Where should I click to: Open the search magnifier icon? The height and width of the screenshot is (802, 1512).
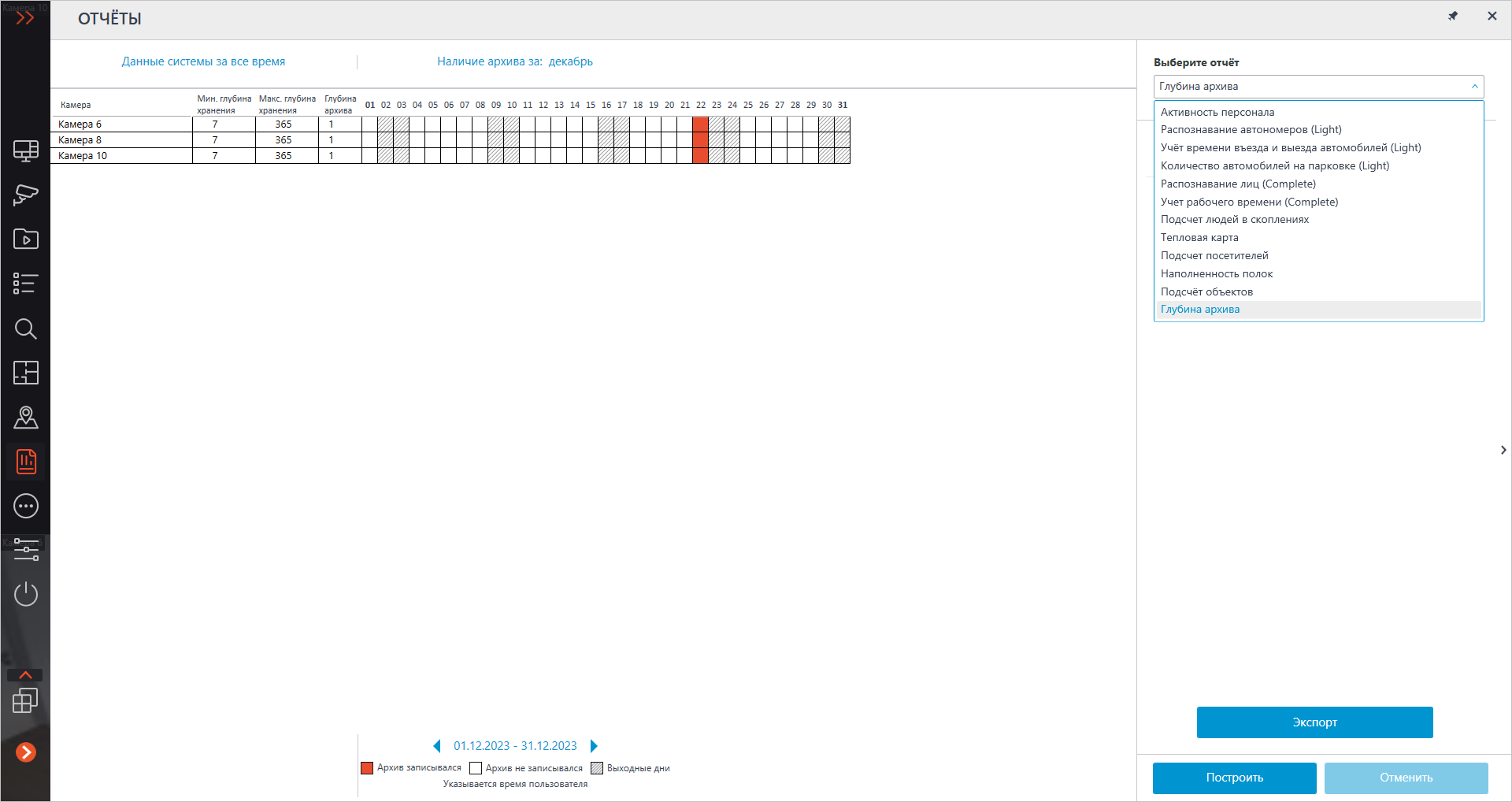(x=26, y=329)
